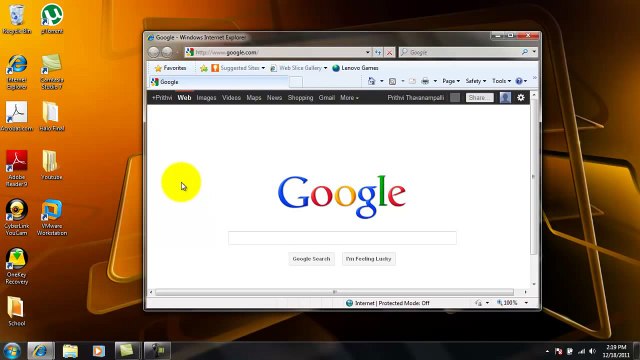
Task: Click the Google Search button
Action: [x=311, y=259]
